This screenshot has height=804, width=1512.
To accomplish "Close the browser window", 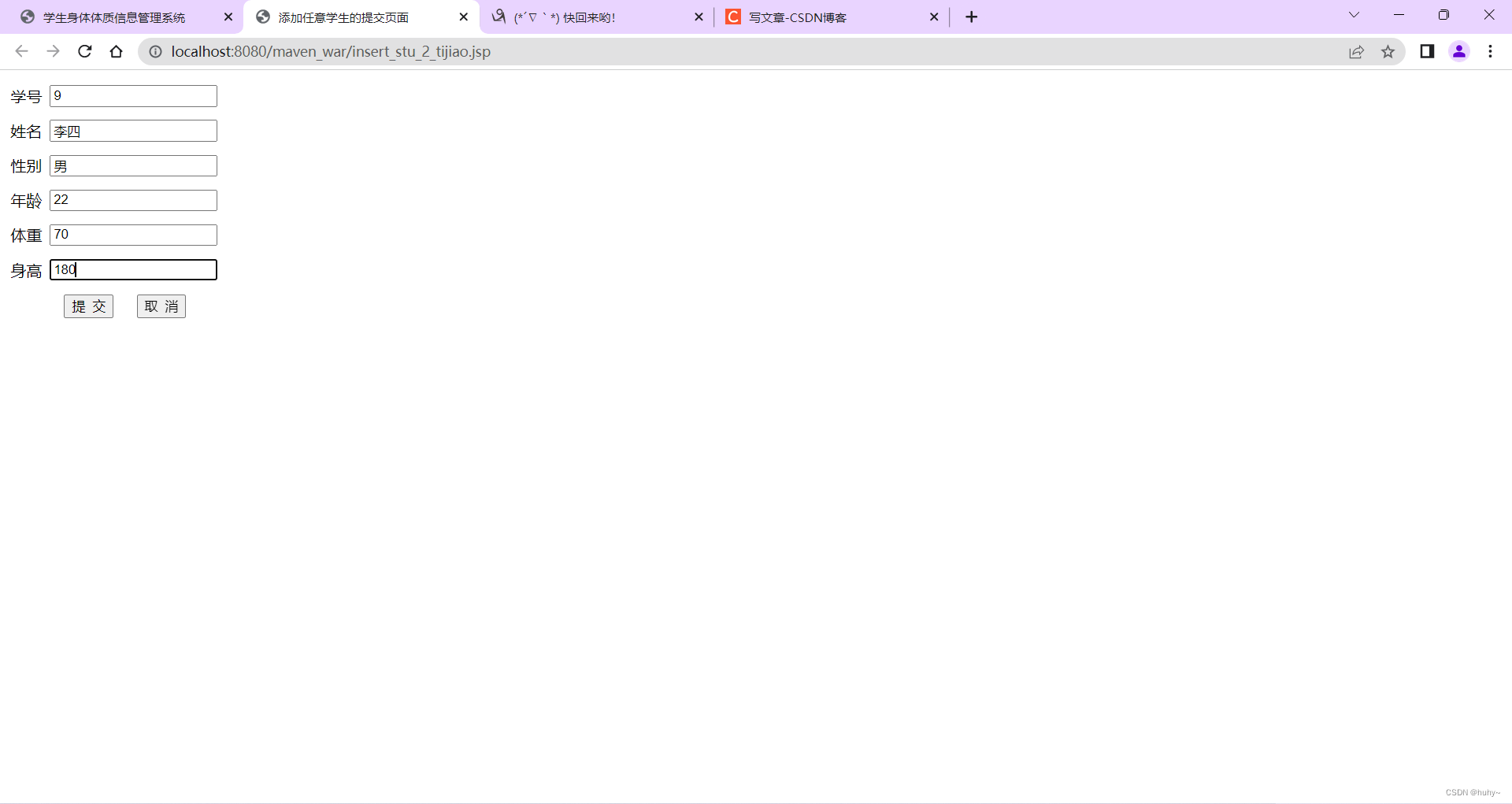I will pos(1489,15).
